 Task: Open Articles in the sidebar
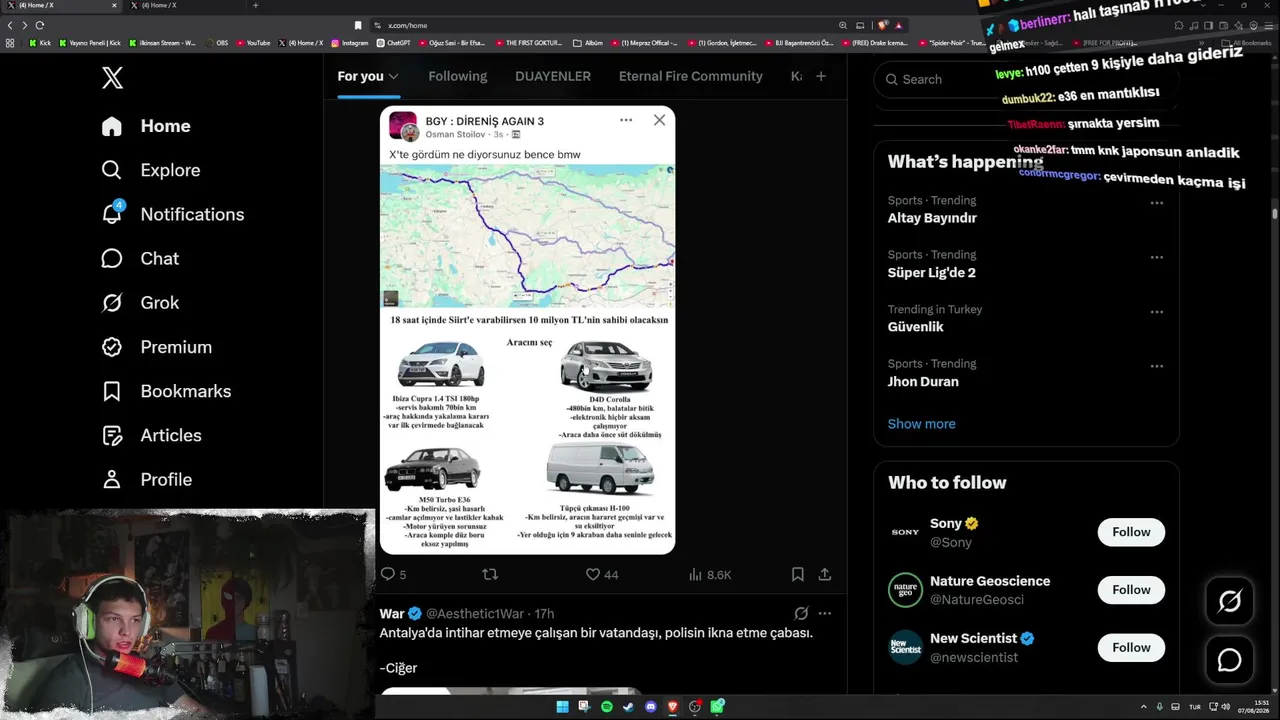click(x=151, y=435)
